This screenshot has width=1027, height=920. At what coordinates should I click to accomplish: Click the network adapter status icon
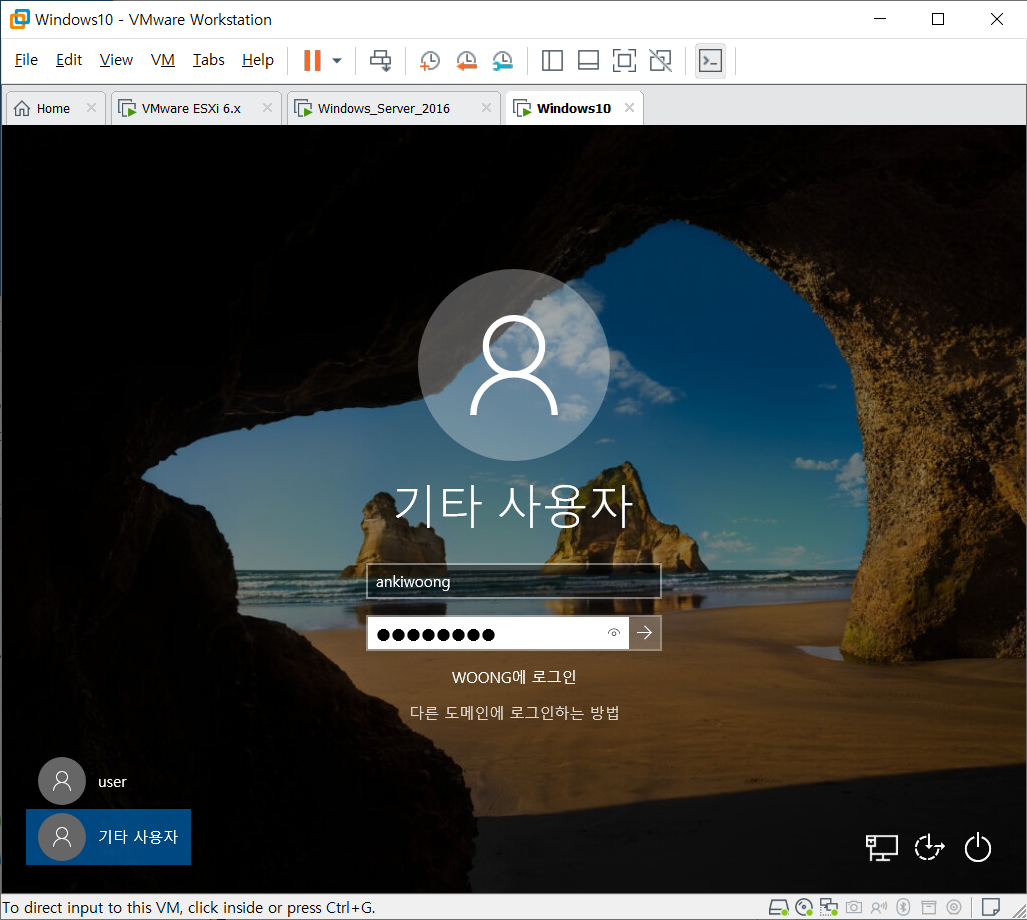pos(829,908)
